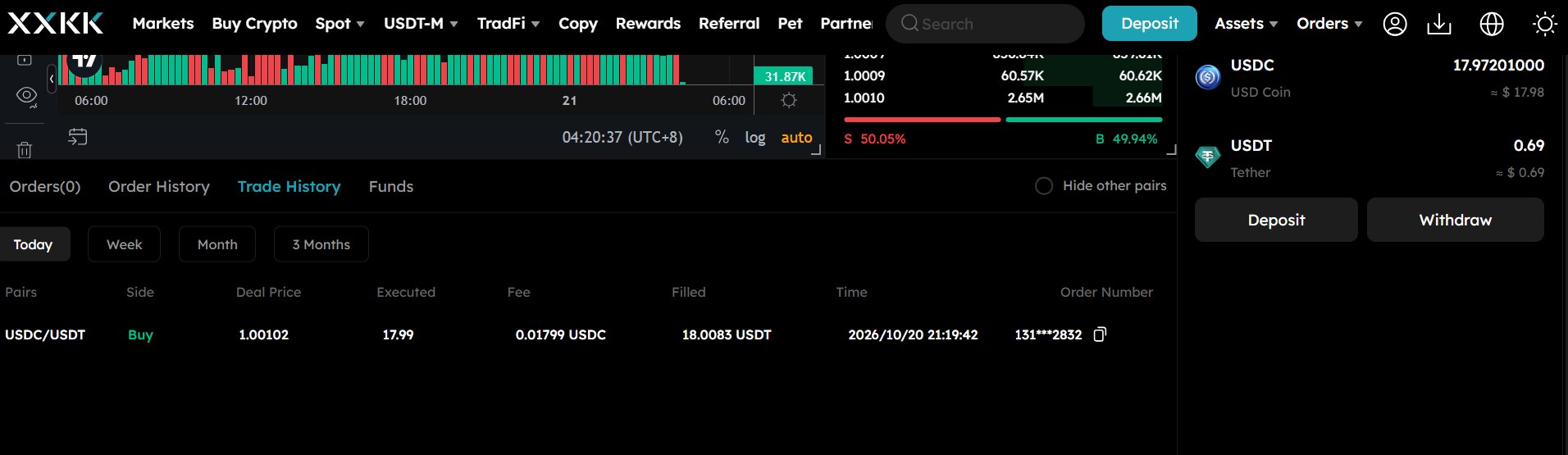
Task: Click the teal Deposit button in header
Action: [x=1149, y=24]
